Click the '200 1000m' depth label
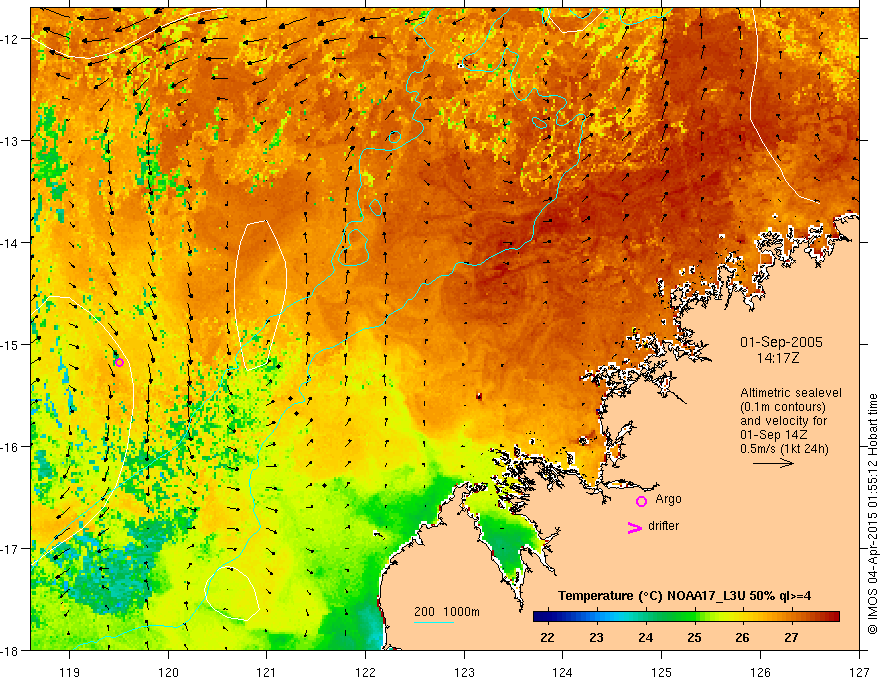 (447, 612)
